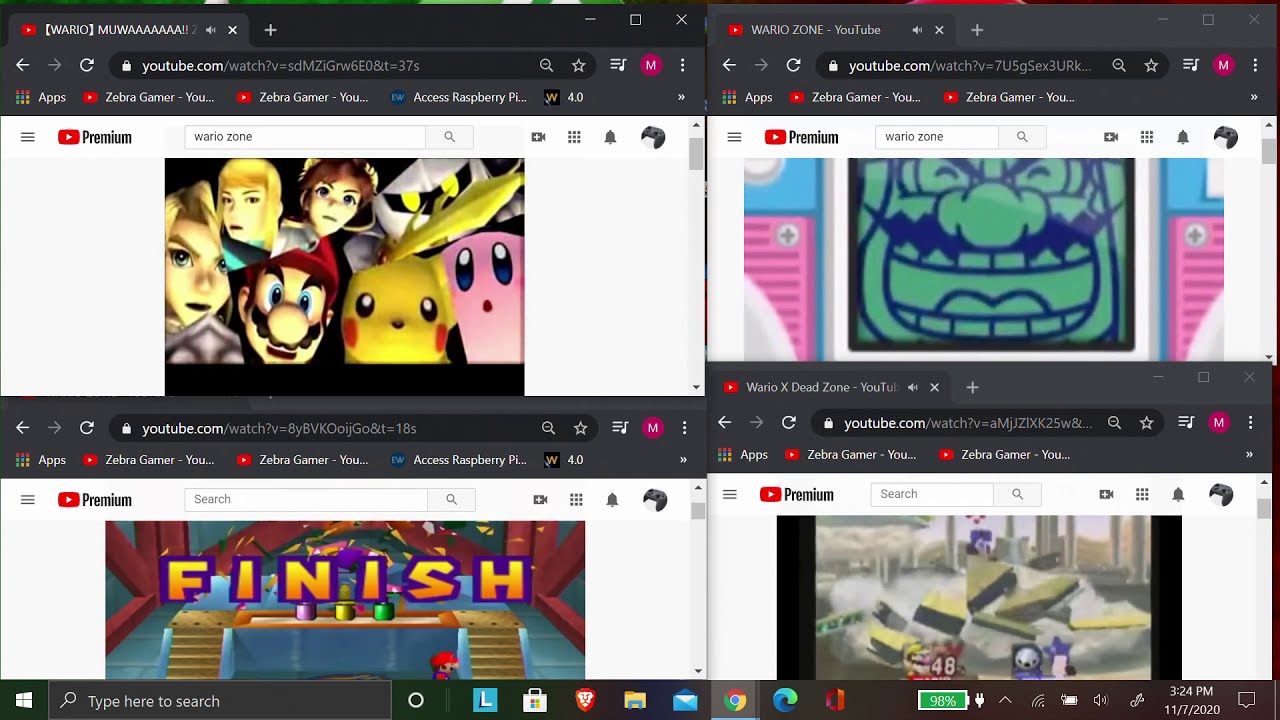The image size is (1280, 720).
Task: Click the Smash Bros video in the top-left window
Action: pos(344,277)
